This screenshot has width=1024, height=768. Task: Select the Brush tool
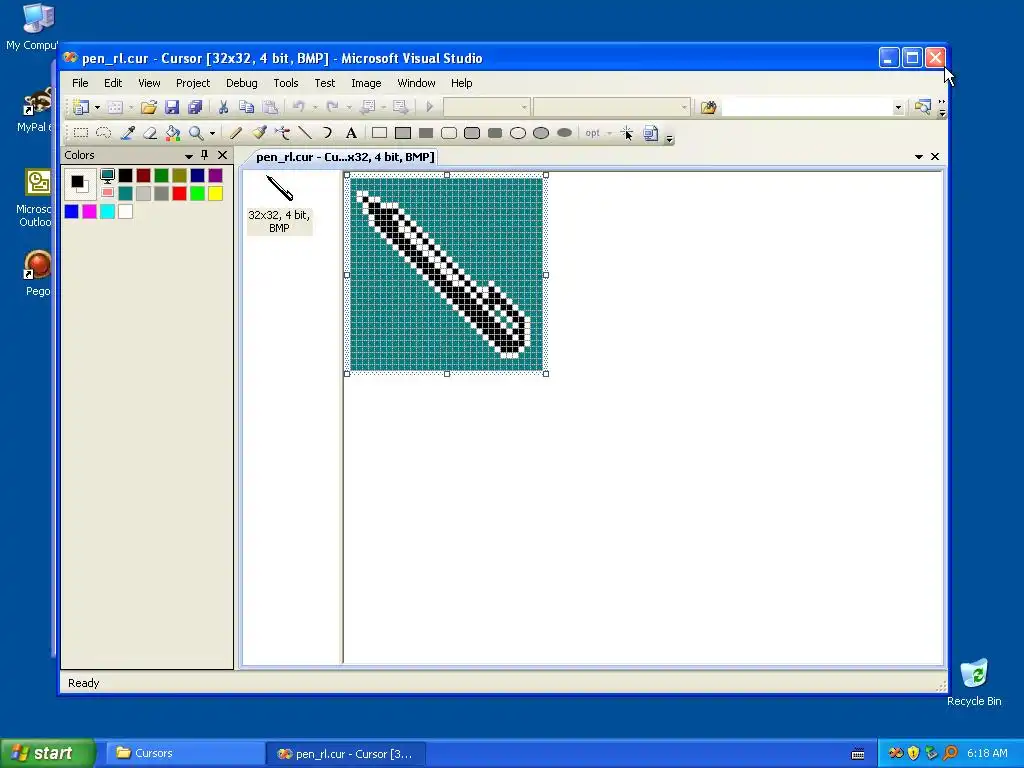[x=259, y=133]
